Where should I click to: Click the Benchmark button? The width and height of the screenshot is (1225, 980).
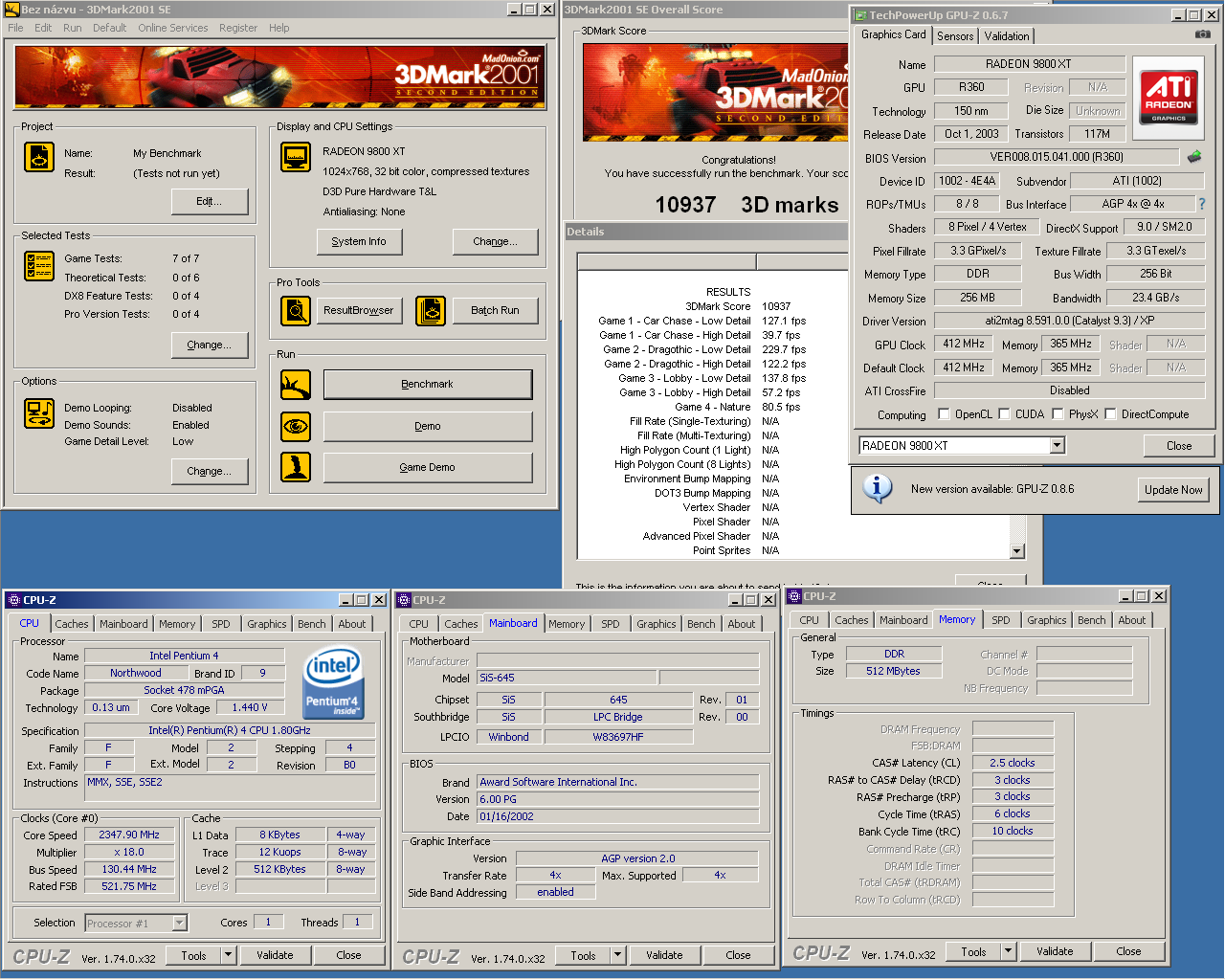(428, 385)
